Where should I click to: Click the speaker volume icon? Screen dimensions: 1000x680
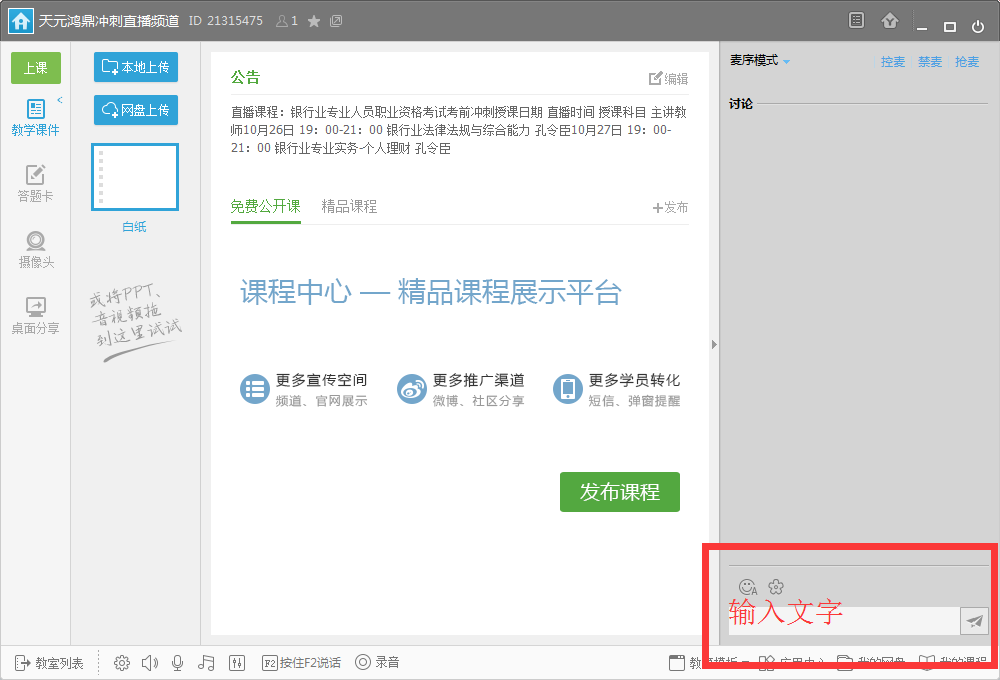[x=150, y=662]
